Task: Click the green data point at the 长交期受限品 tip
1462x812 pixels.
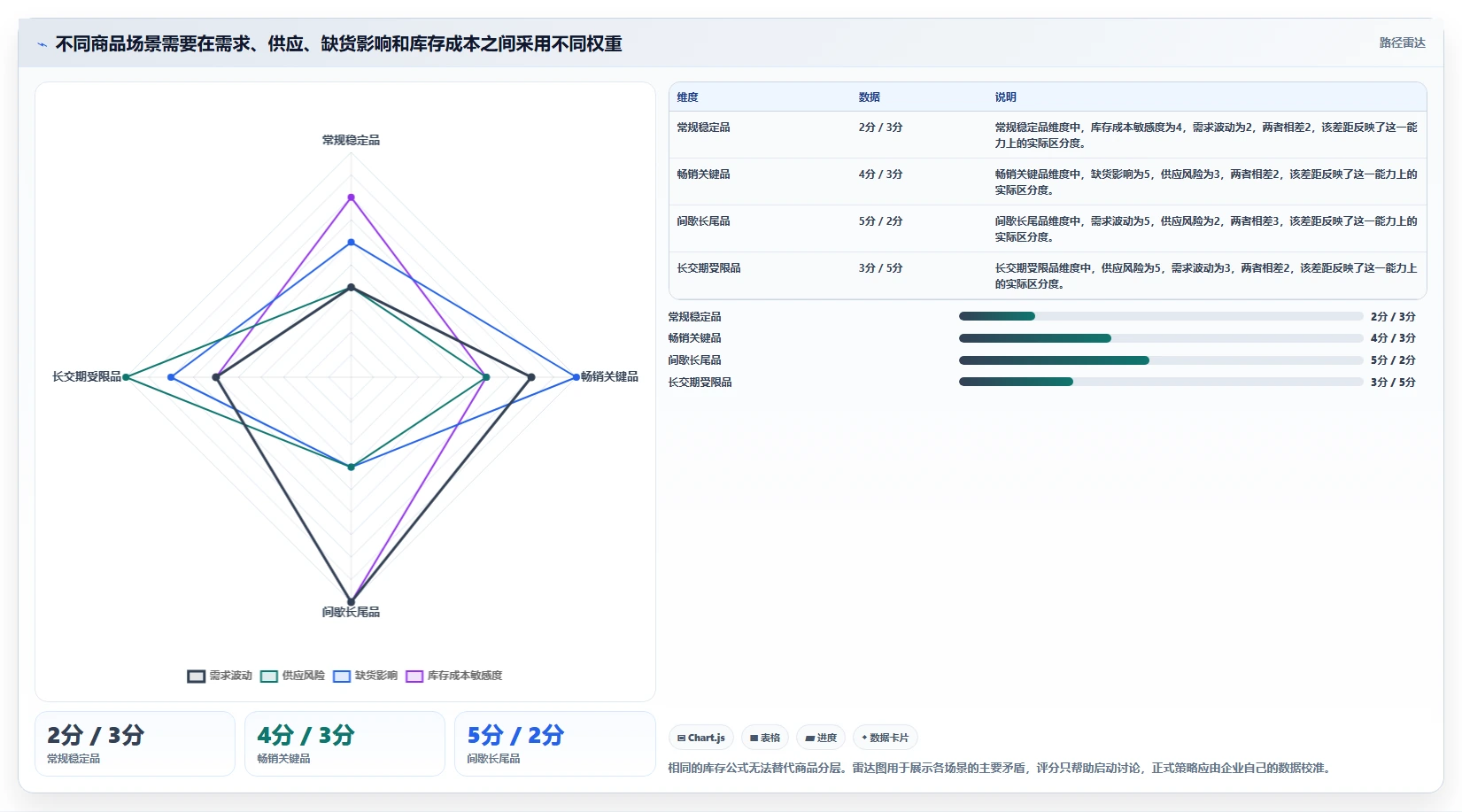Action: [x=126, y=377]
